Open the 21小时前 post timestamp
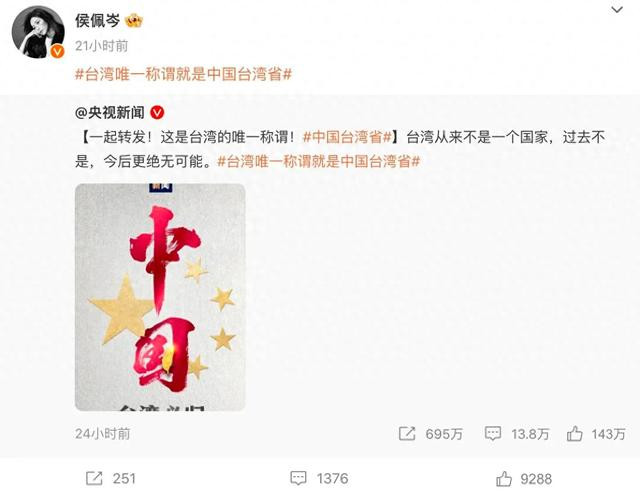 coord(101,46)
